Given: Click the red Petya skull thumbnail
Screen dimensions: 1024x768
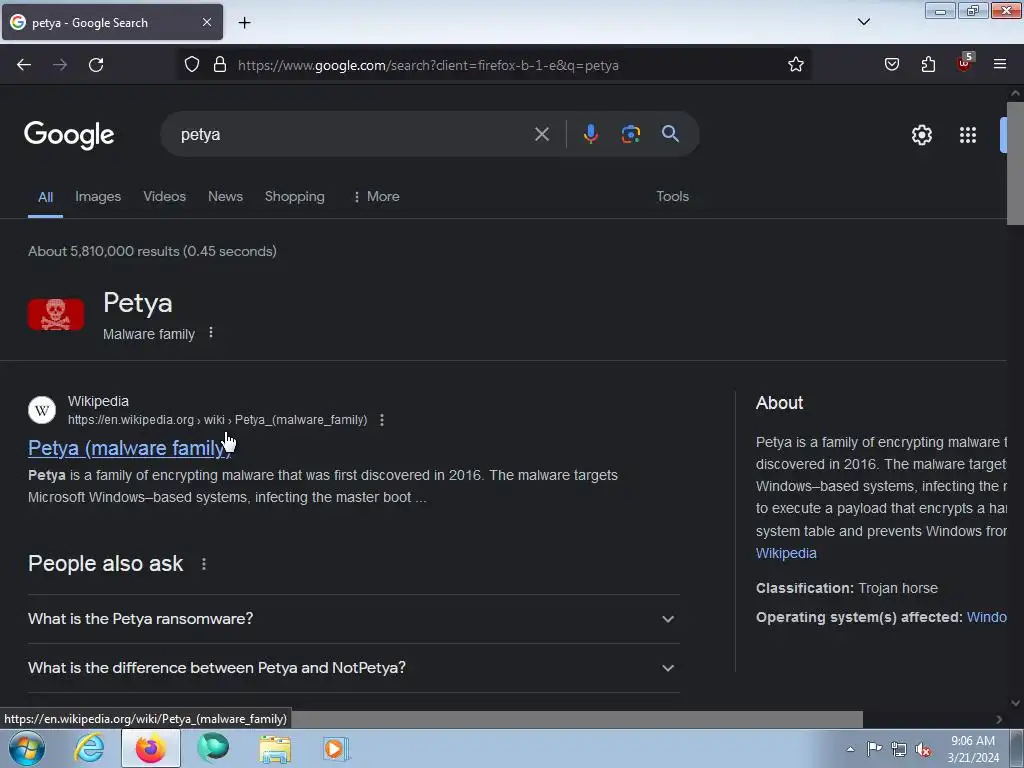Looking at the screenshot, I should click(56, 314).
